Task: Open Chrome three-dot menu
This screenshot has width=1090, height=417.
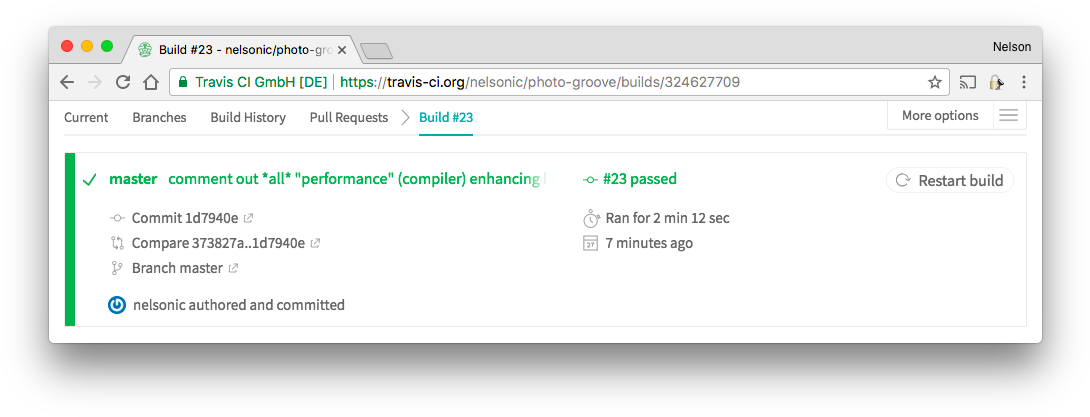Action: point(1024,82)
